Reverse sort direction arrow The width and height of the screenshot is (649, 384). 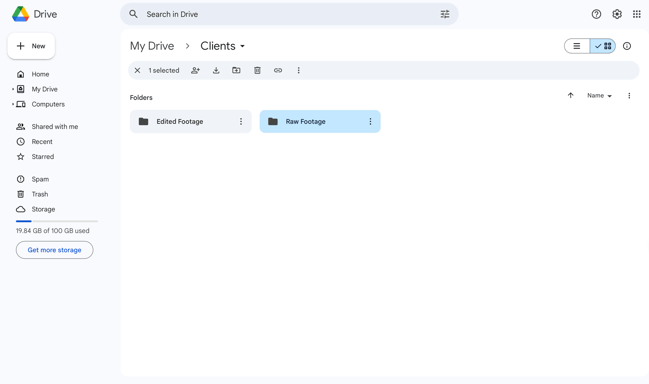570,96
